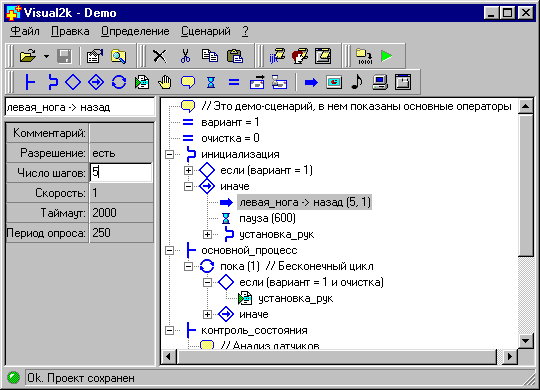Click the send message card icon

click(x=257, y=82)
